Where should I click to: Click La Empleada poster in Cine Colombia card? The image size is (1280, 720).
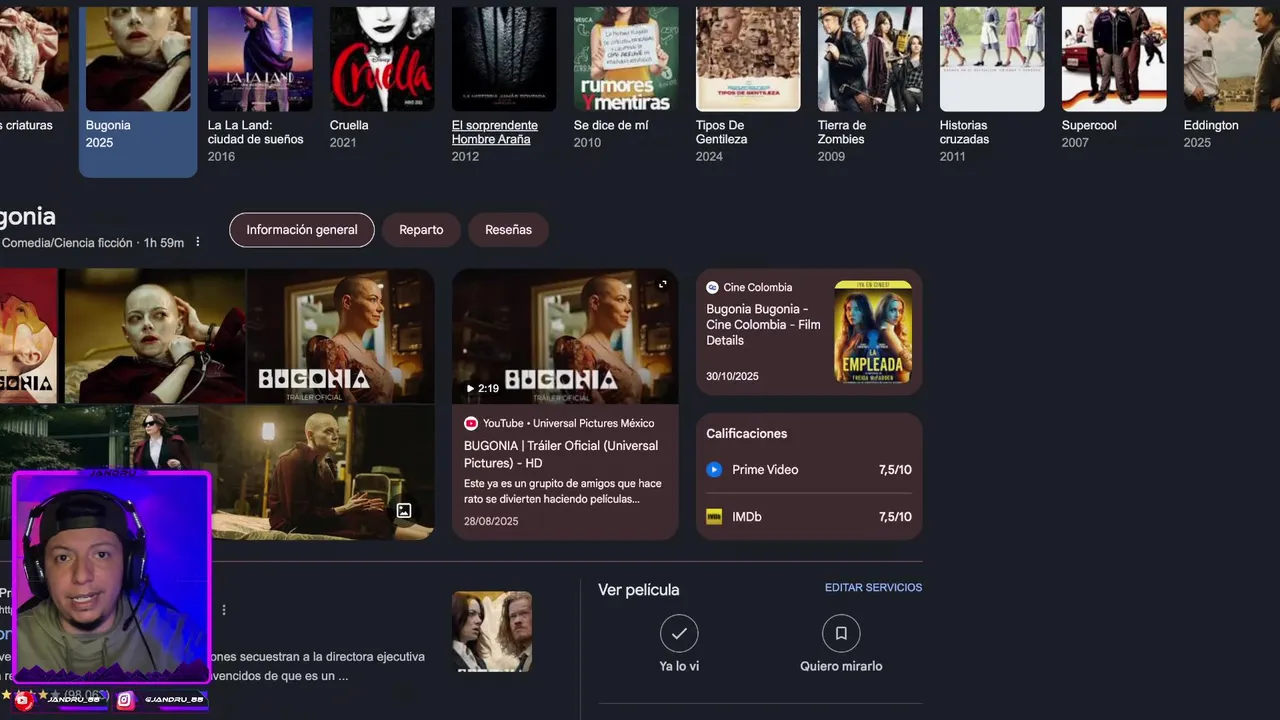point(873,332)
